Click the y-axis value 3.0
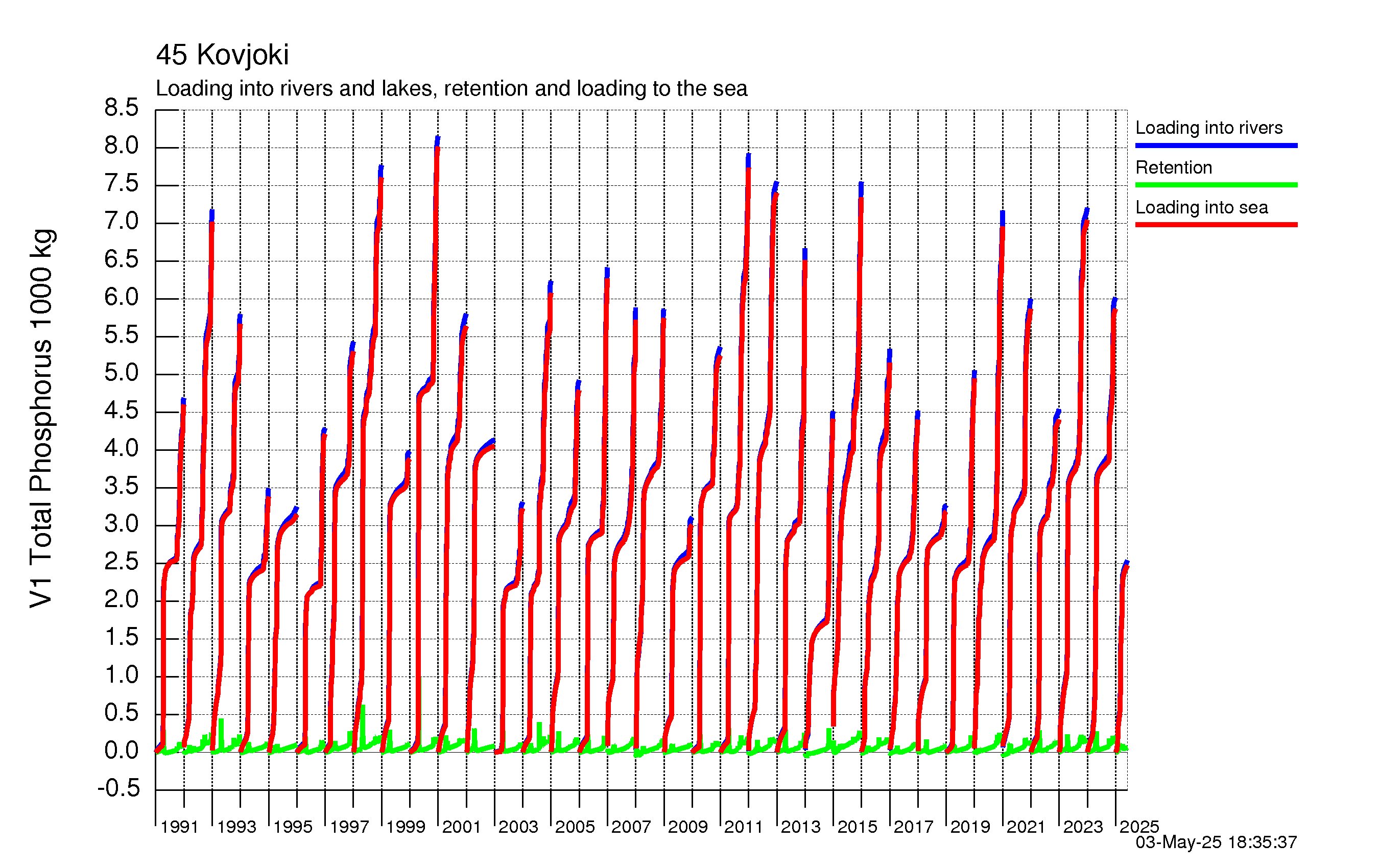 122,524
